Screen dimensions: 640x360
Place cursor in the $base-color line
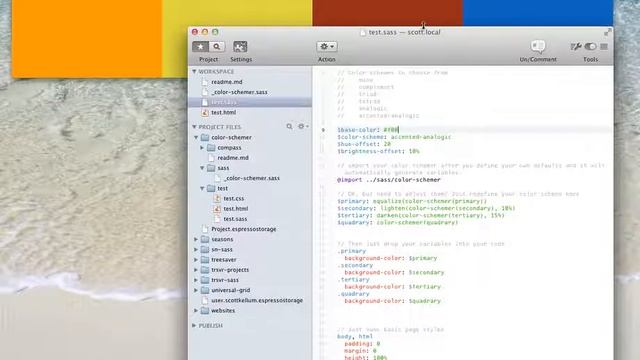(368, 130)
